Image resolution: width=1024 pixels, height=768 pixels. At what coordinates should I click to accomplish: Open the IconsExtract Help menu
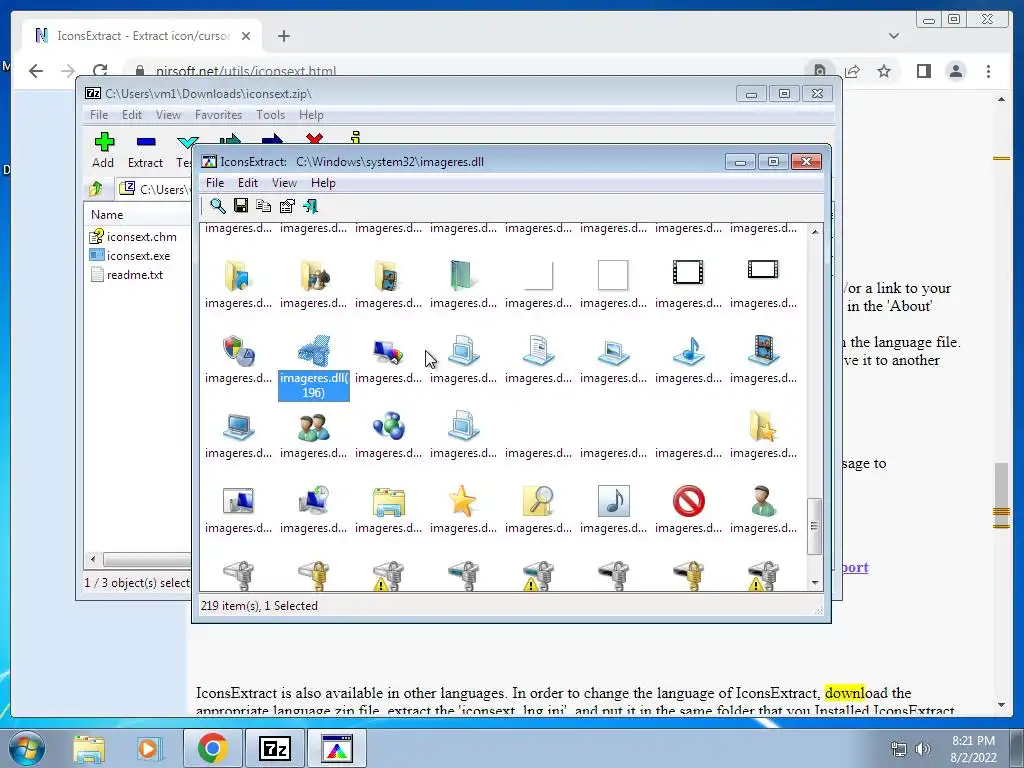[x=323, y=183]
